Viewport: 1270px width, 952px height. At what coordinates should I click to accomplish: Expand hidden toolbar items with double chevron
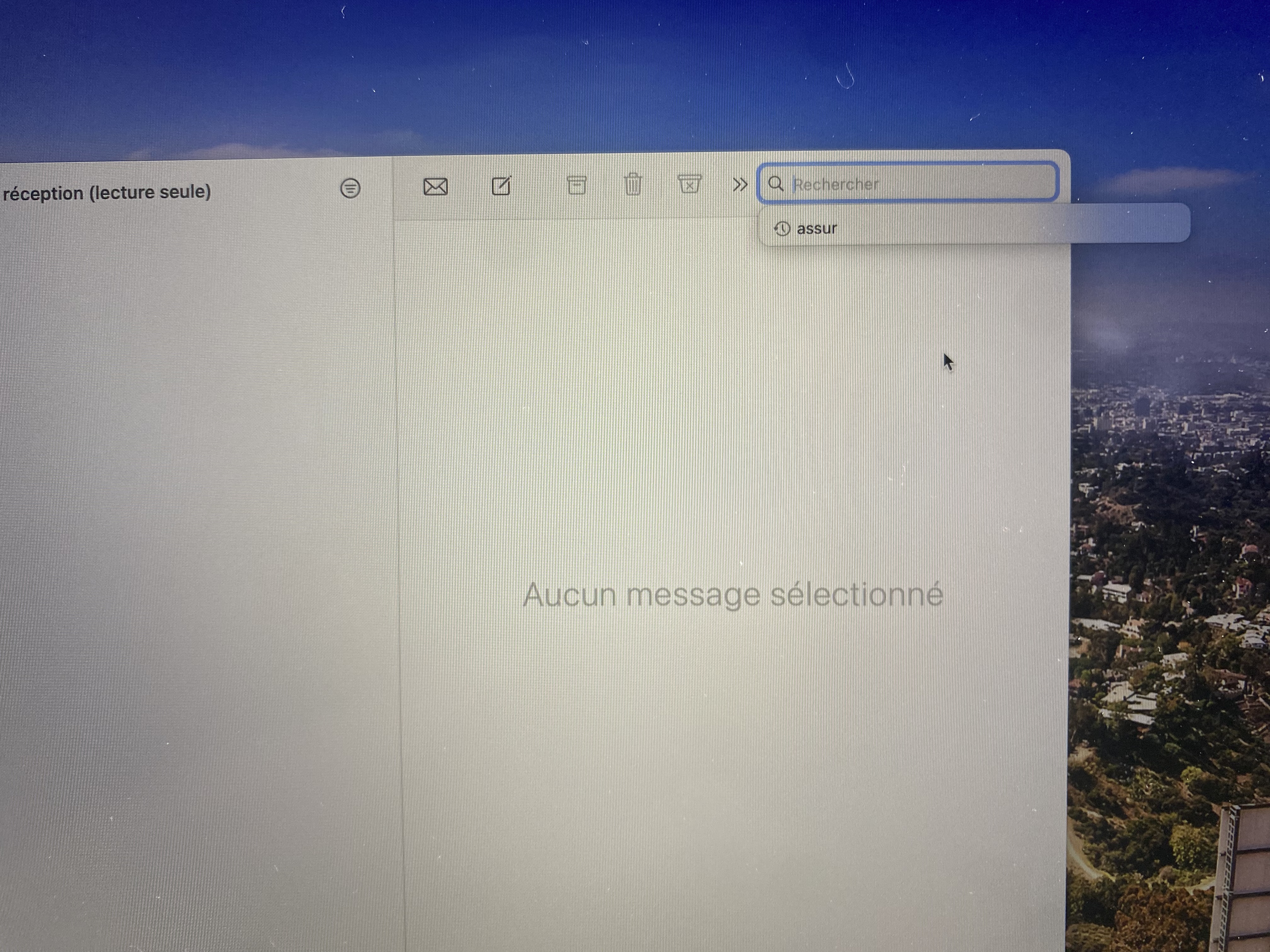point(740,184)
